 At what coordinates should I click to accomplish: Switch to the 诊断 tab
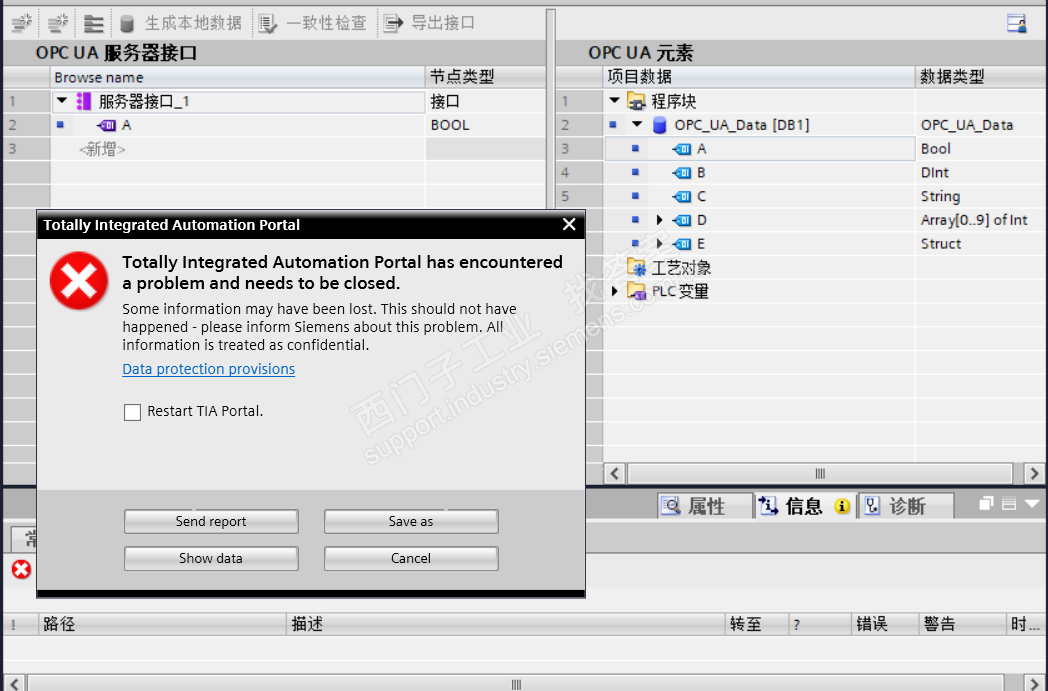click(x=906, y=506)
